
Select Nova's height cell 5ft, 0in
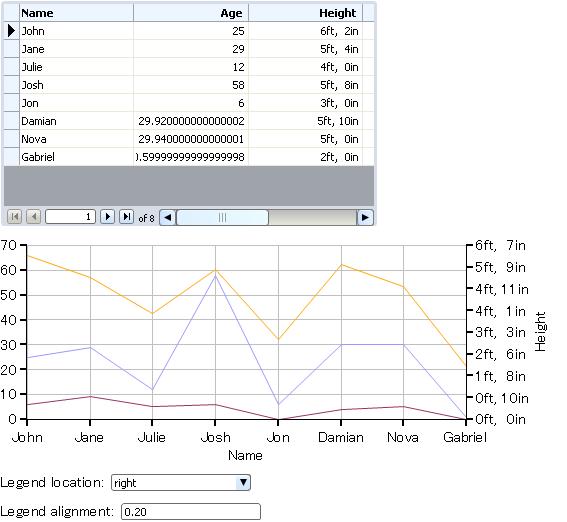click(x=306, y=139)
